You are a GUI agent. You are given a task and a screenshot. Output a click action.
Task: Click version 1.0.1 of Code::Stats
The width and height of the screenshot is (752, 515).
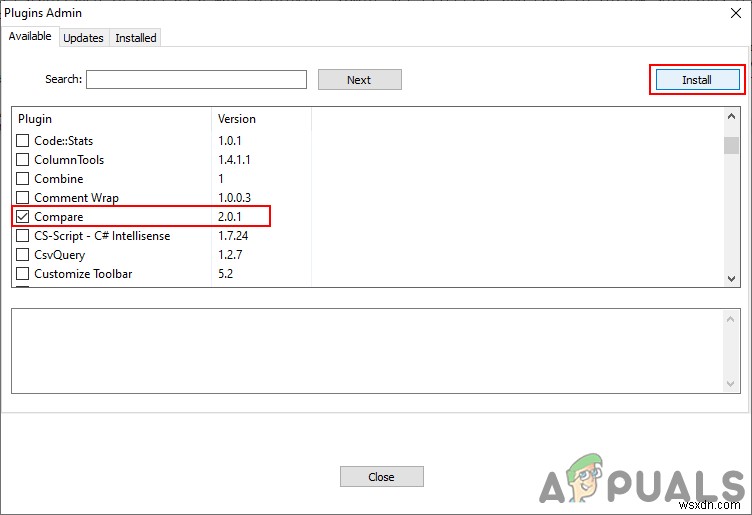230,140
